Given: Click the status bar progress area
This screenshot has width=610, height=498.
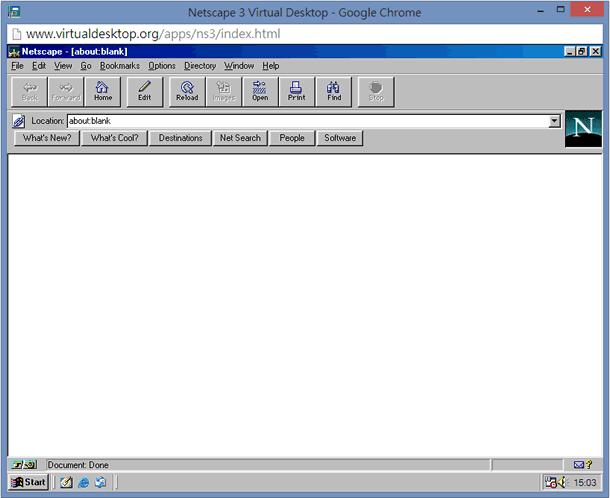Looking at the screenshot, I should (x=527, y=465).
